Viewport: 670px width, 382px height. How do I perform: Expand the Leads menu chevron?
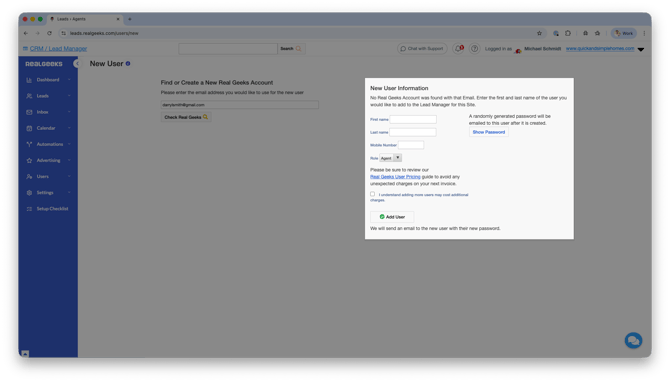(x=69, y=96)
